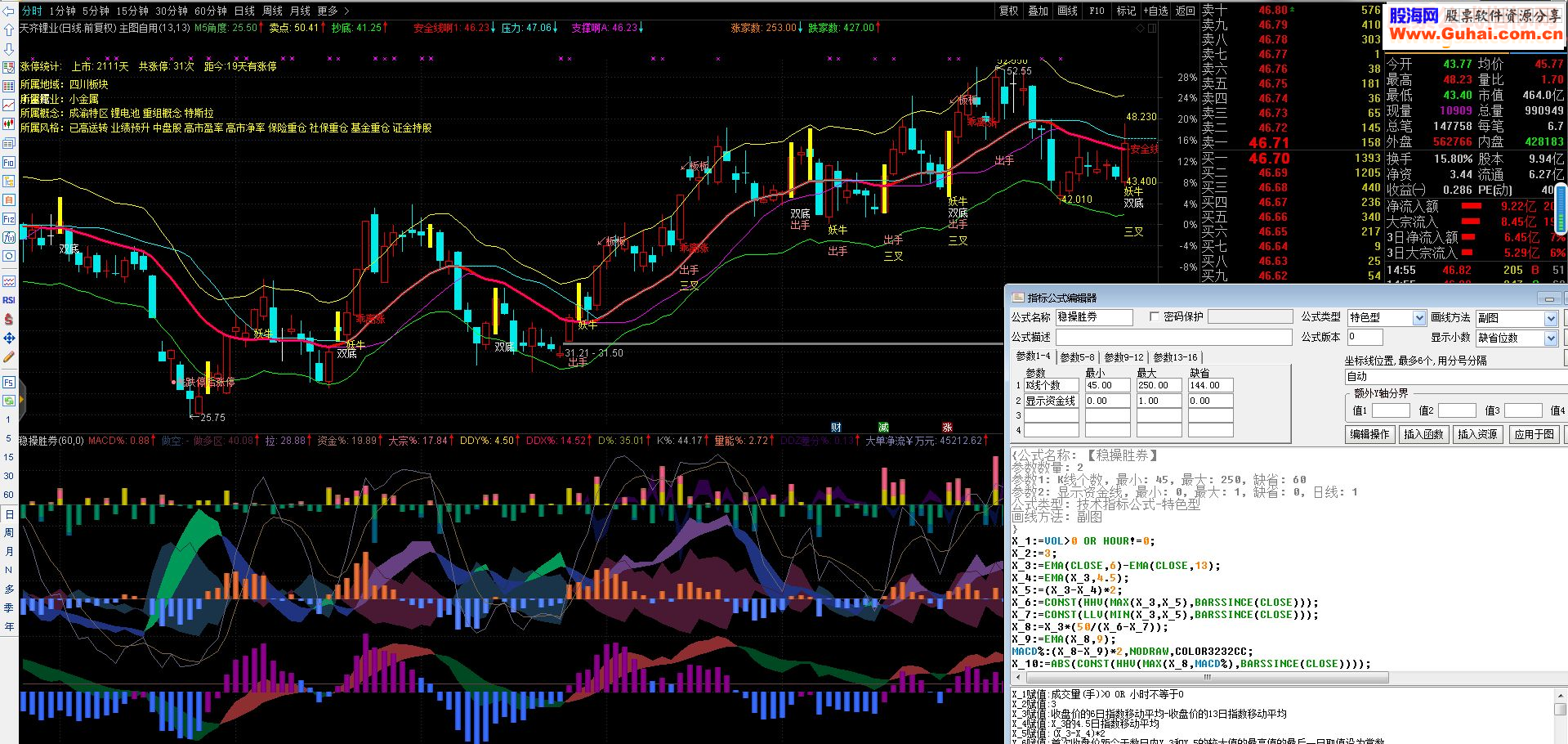This screenshot has height=744, width=1568.
Task: Click the formula editor window title icon
Action: 1018,298
